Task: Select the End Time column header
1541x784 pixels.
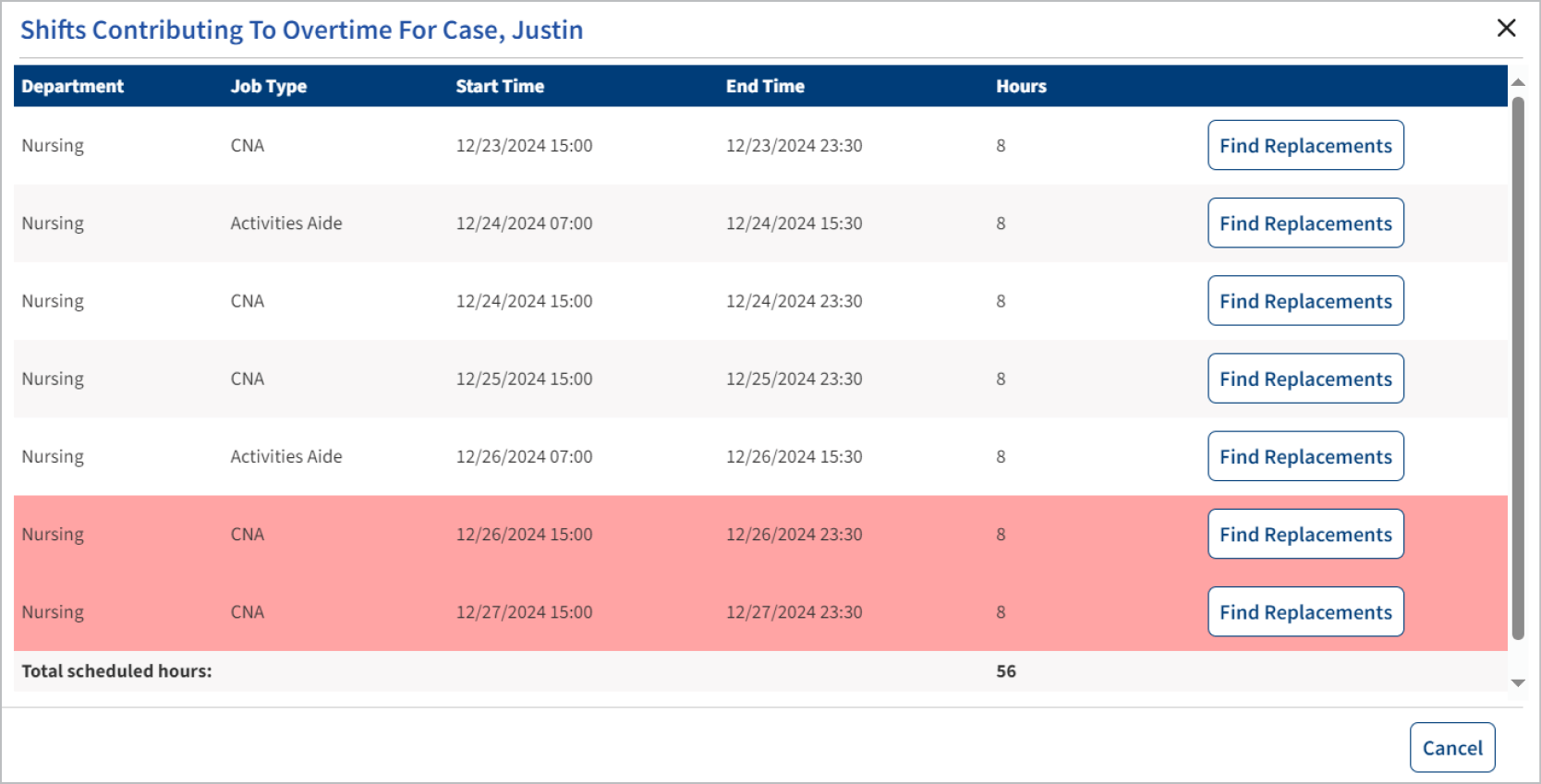Action: point(765,86)
